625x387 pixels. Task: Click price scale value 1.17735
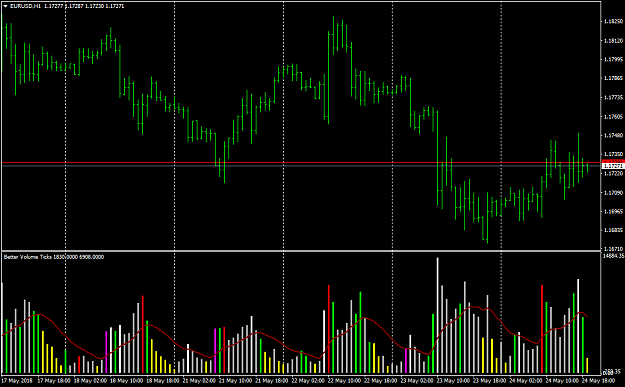pyautogui.click(x=613, y=98)
